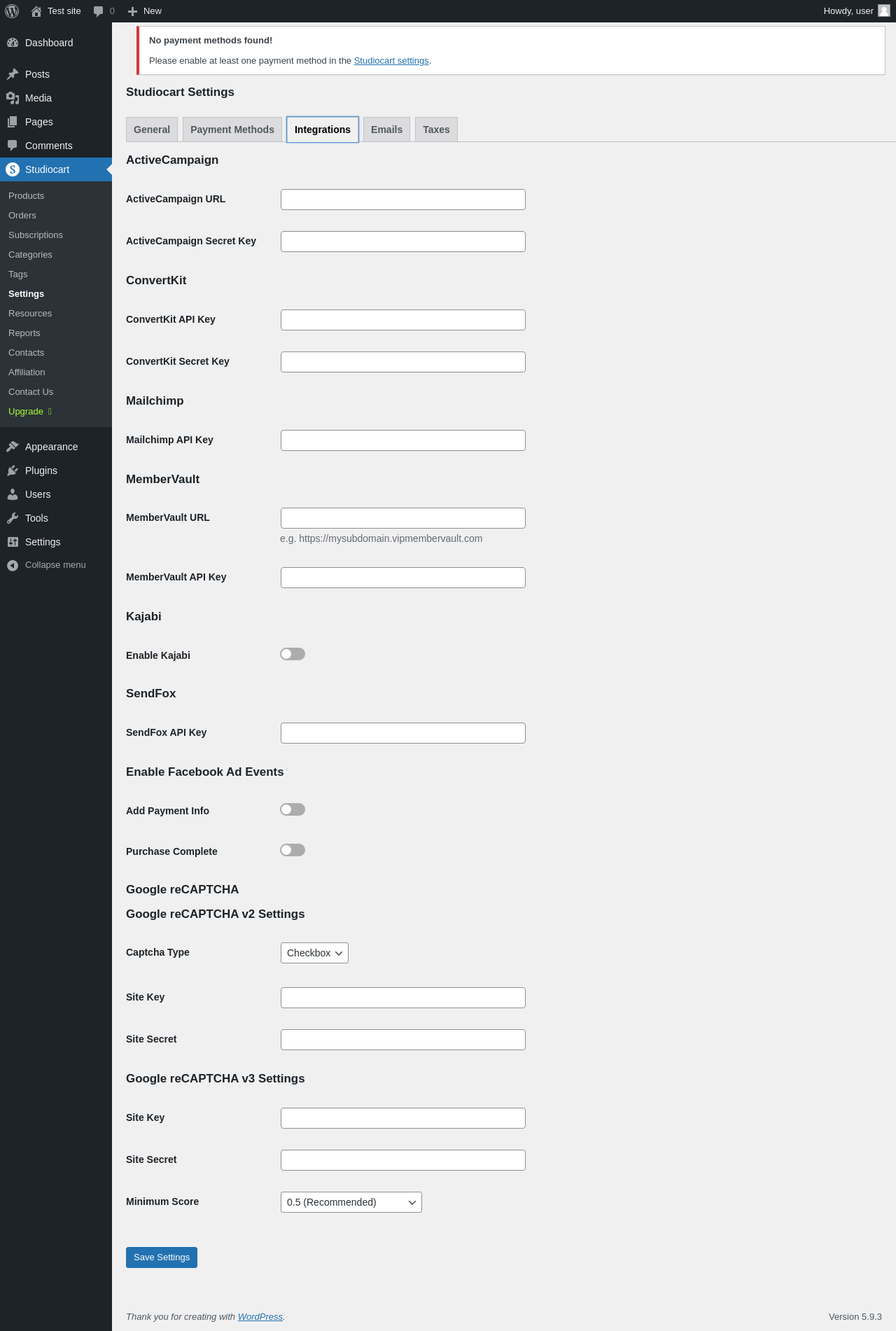The image size is (896, 1331).
Task: Focus the reCAPTCHA v2 Site Secret field
Action: click(x=403, y=1040)
